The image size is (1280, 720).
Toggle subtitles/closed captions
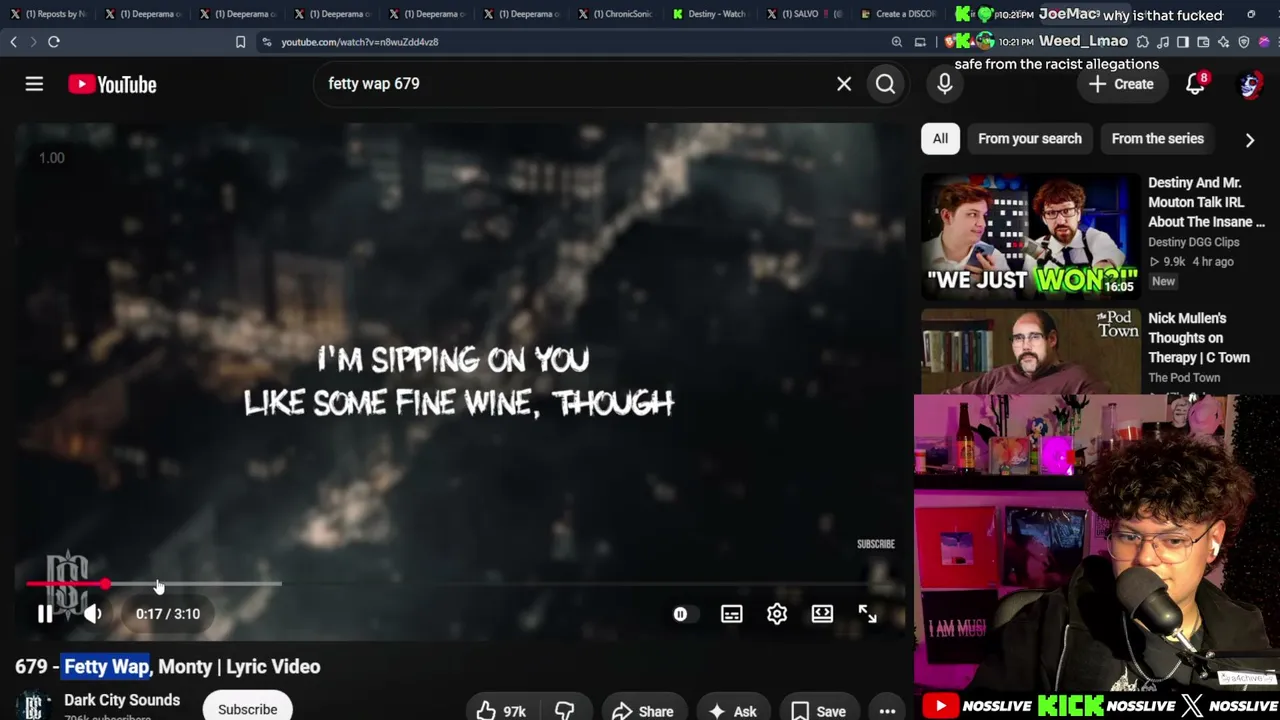[732, 614]
